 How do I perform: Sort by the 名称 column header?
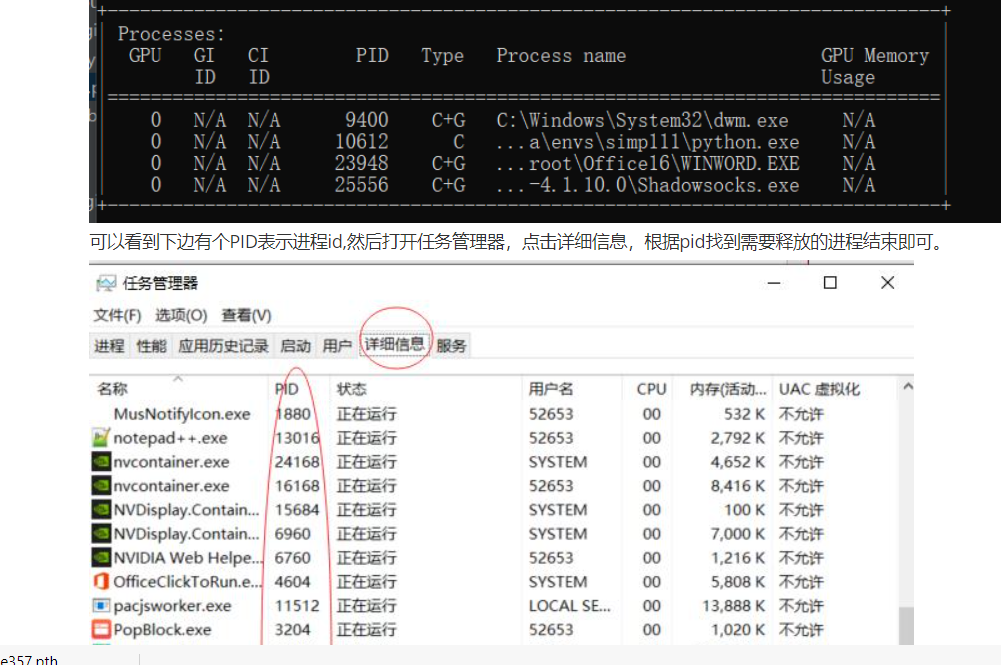click(178, 389)
